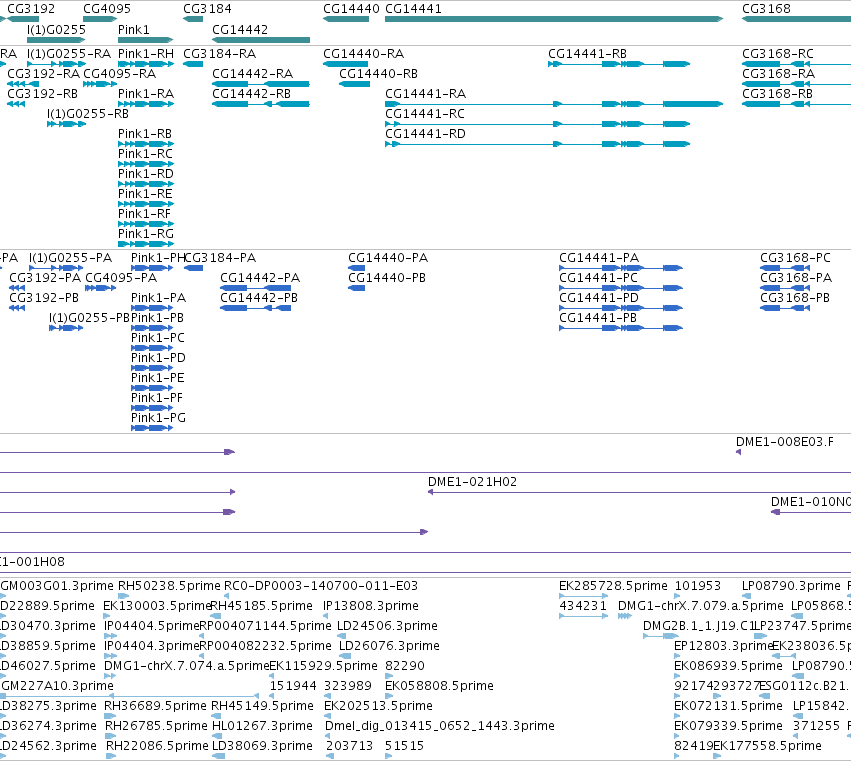Open EST 323989 feature label
Viewport: 851px width, 761px height.
pos(348,686)
